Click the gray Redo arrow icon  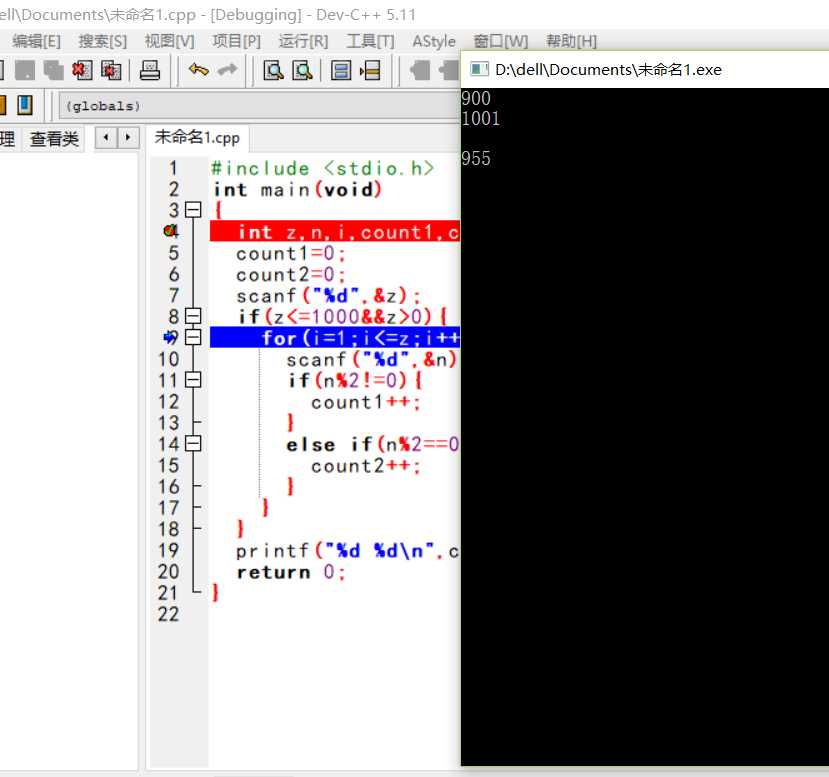point(227,70)
